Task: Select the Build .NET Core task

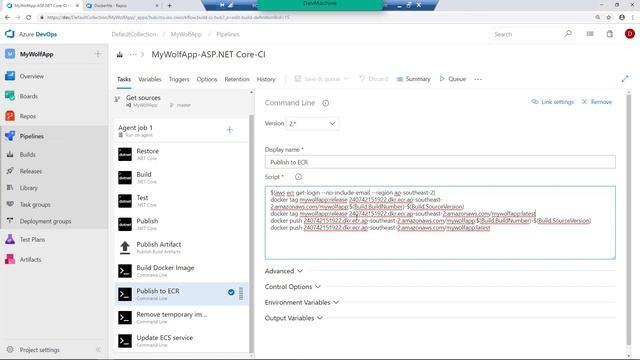Action: pyautogui.click(x=181, y=178)
